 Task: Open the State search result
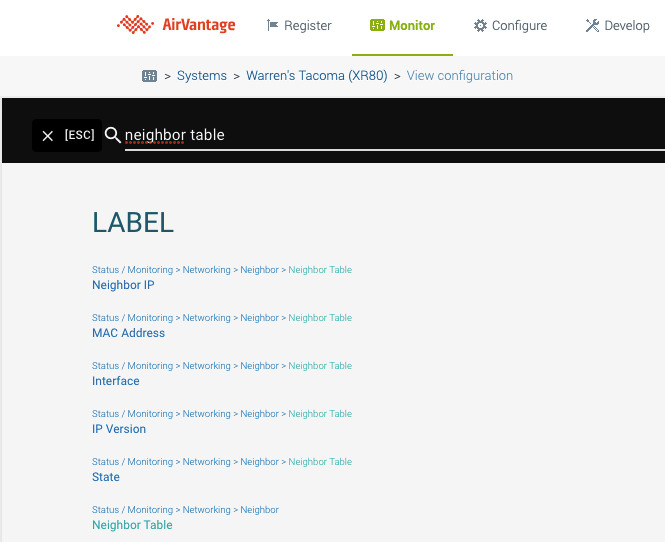click(x=106, y=477)
